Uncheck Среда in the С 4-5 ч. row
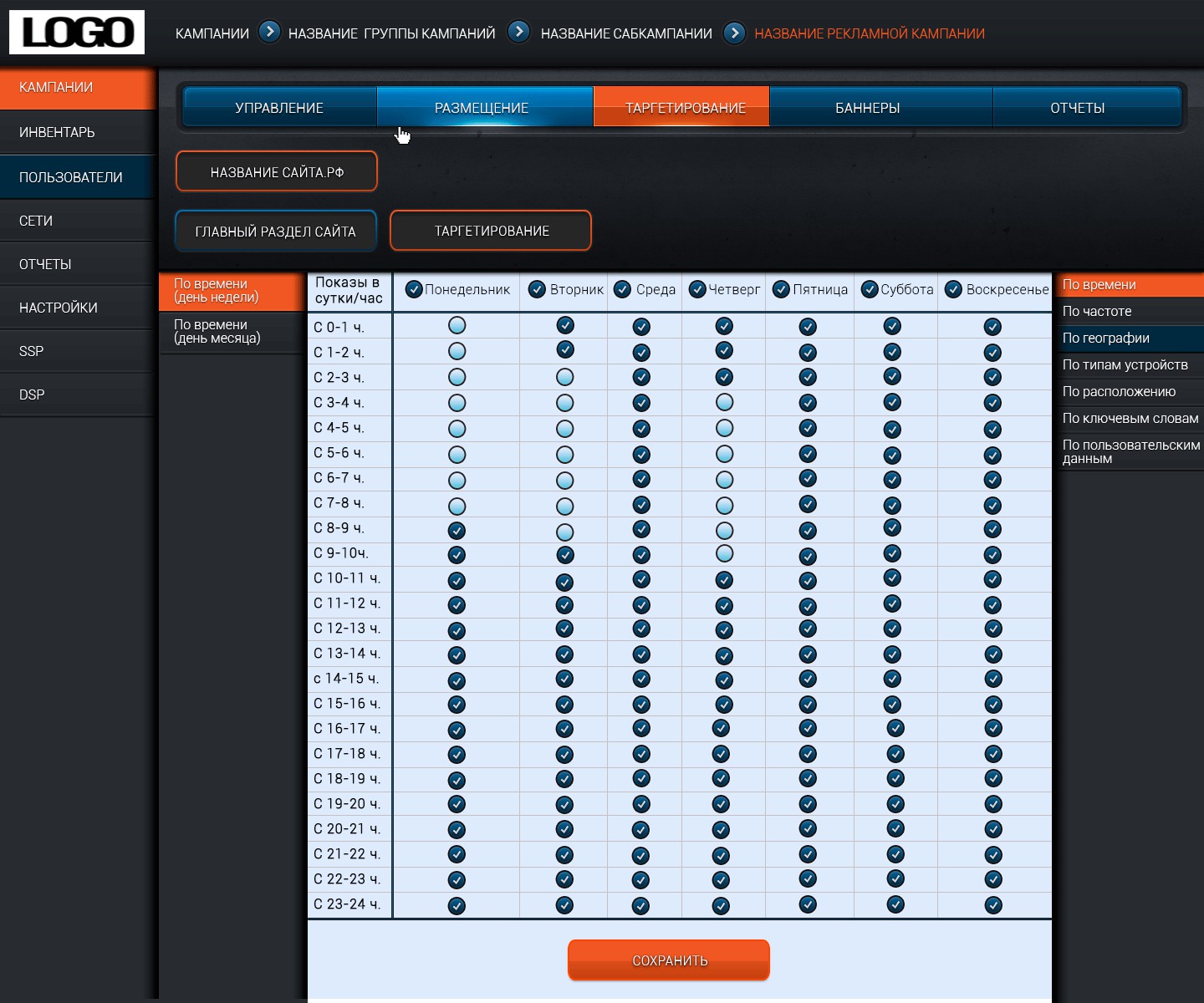 pyautogui.click(x=641, y=429)
